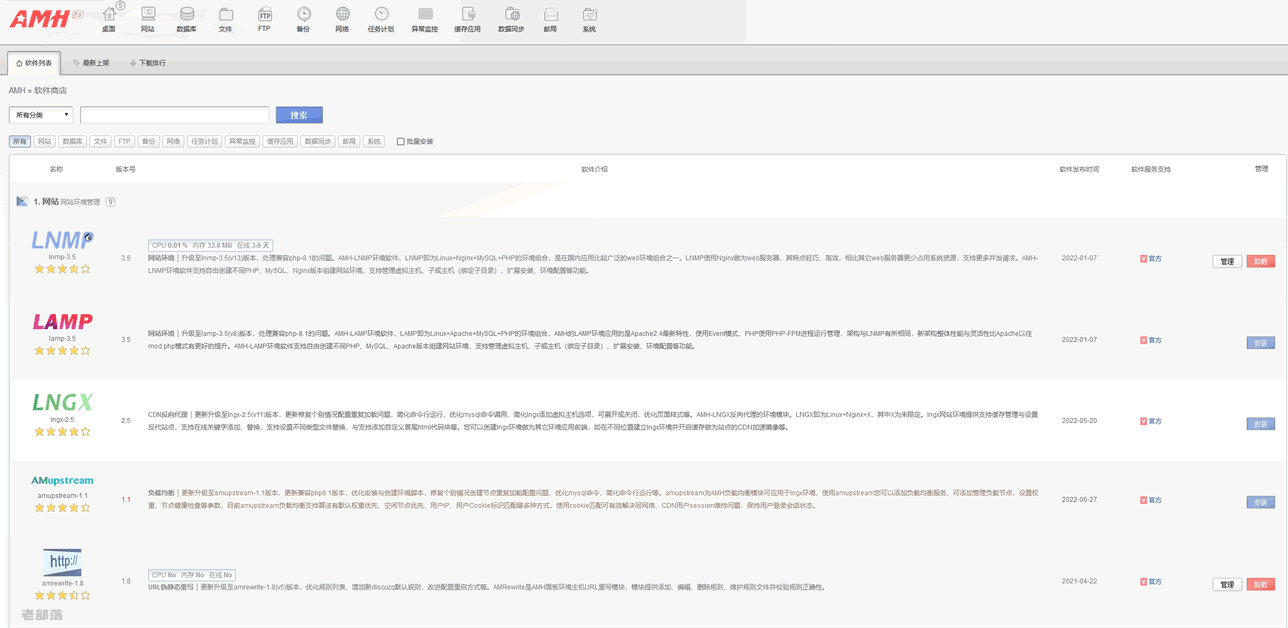Select the 网络 filter tag
The image size is (1288, 628).
174,142
